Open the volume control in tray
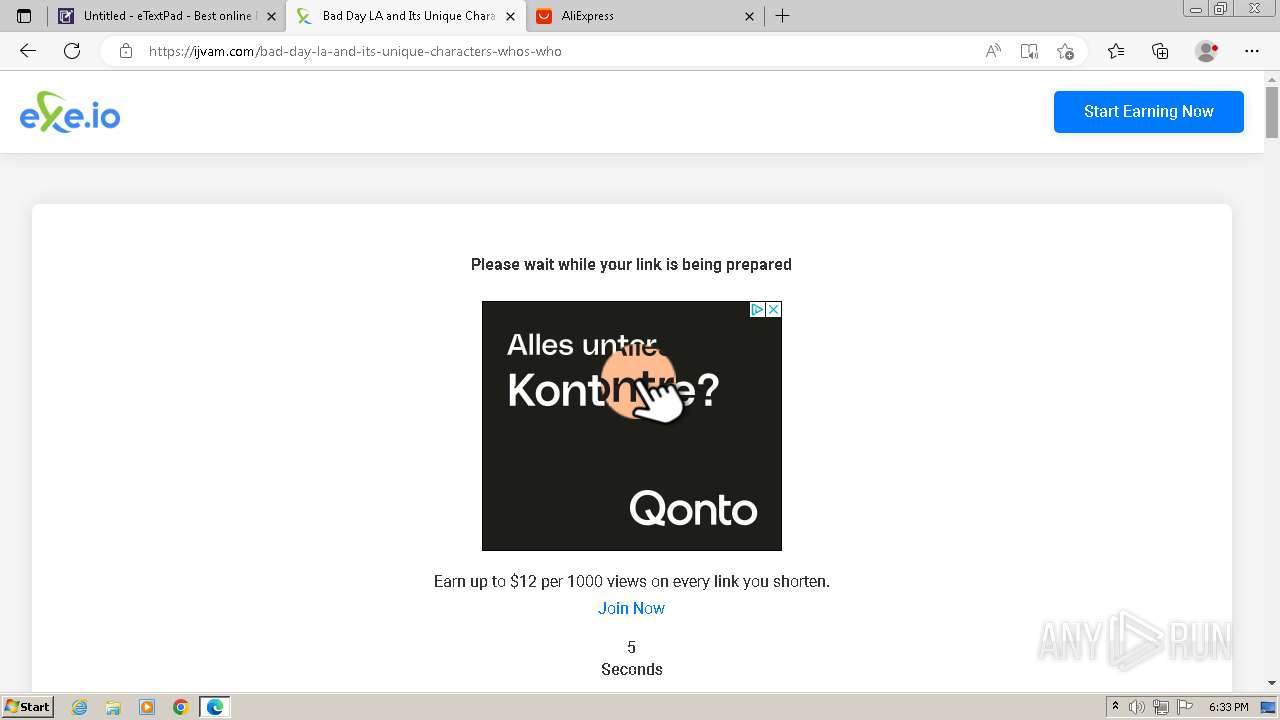1280x720 pixels. [1137, 707]
